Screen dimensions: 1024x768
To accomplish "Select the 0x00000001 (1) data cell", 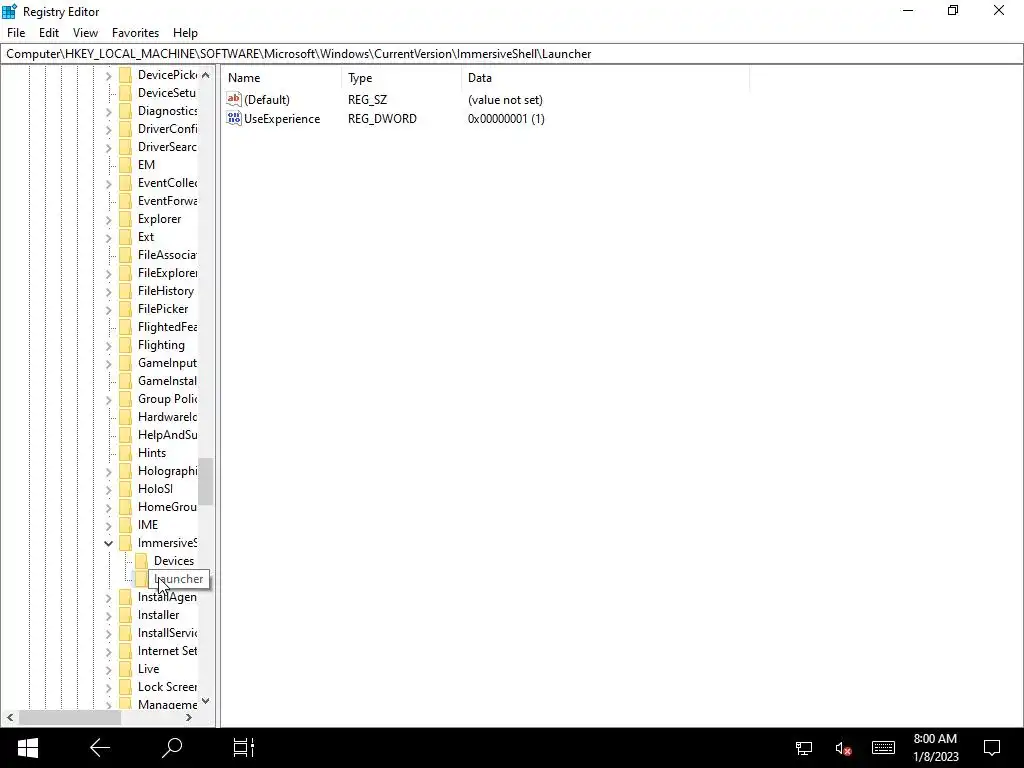I will [506, 119].
